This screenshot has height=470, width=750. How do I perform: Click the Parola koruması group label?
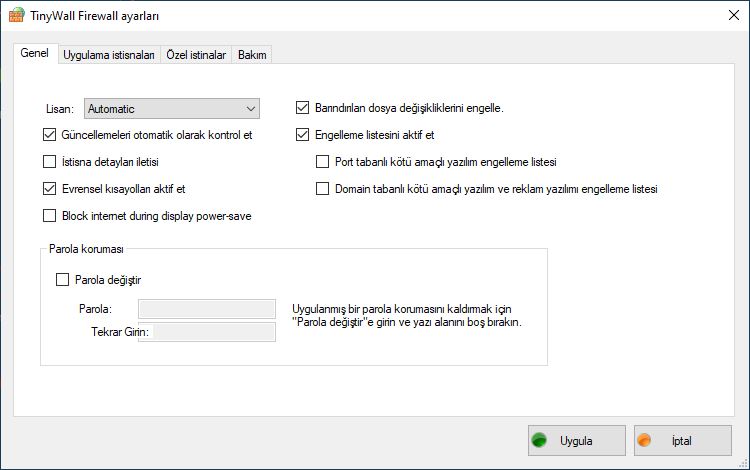click(86, 249)
